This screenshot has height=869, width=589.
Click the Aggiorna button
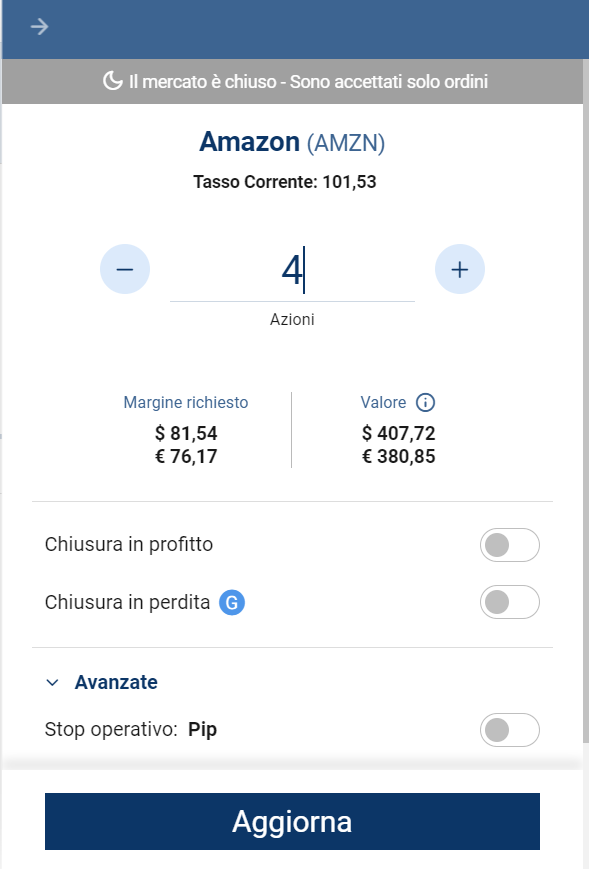point(292,821)
